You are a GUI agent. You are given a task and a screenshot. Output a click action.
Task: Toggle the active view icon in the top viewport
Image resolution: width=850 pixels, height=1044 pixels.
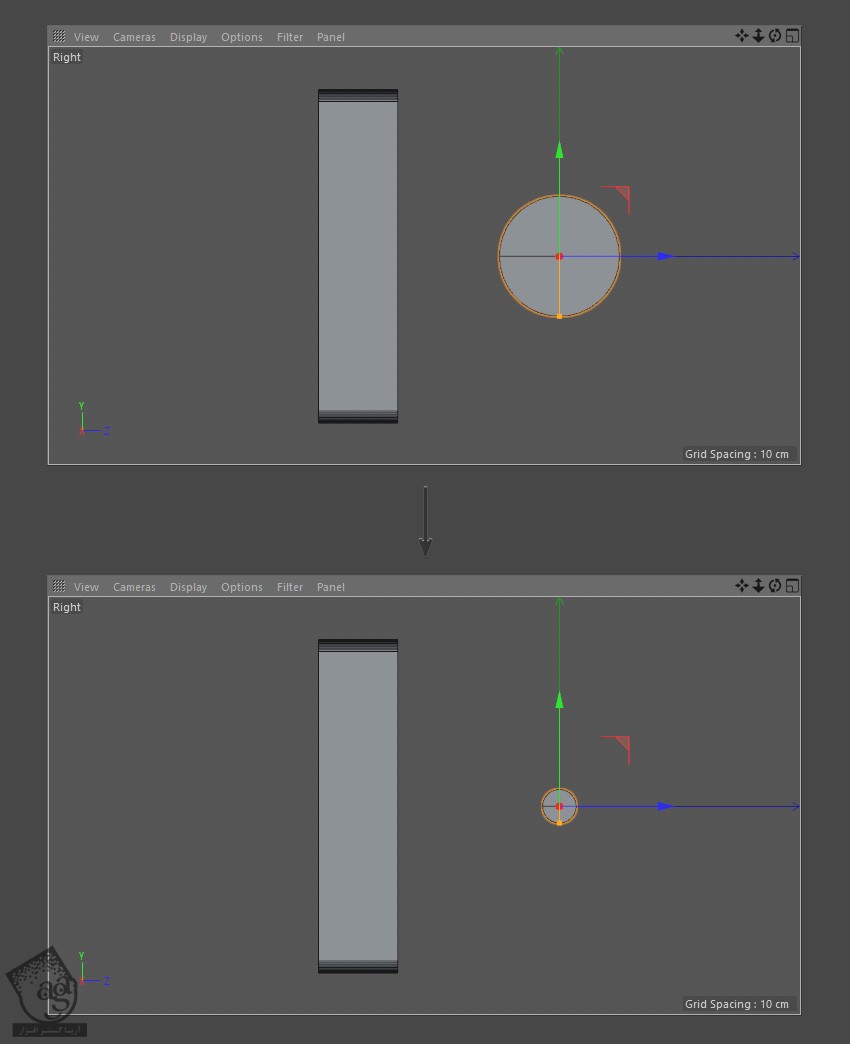pos(792,36)
